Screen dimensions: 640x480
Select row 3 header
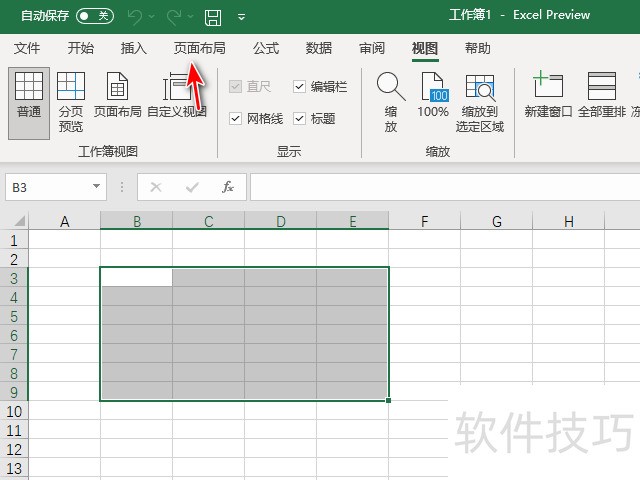(14, 278)
